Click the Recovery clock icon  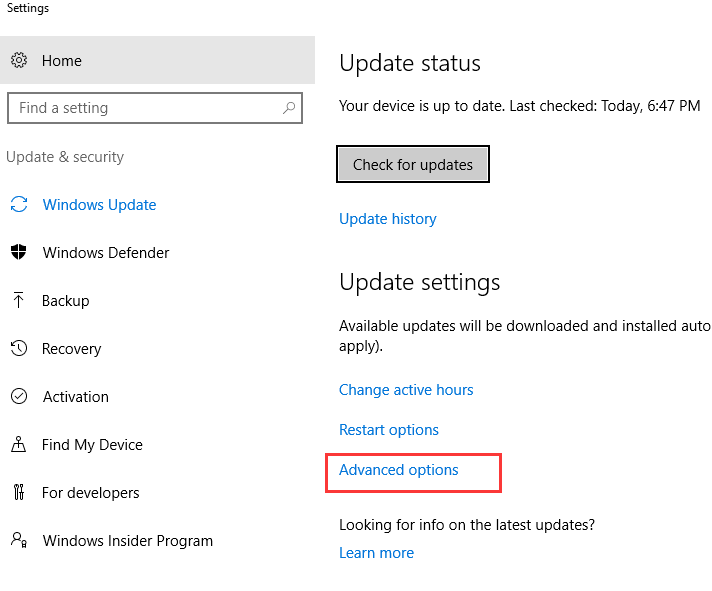(19, 349)
